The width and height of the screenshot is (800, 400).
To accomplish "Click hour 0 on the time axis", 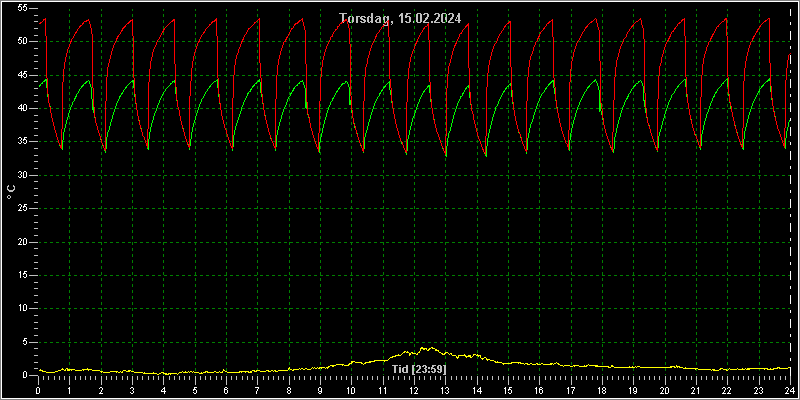I will (x=38, y=390).
